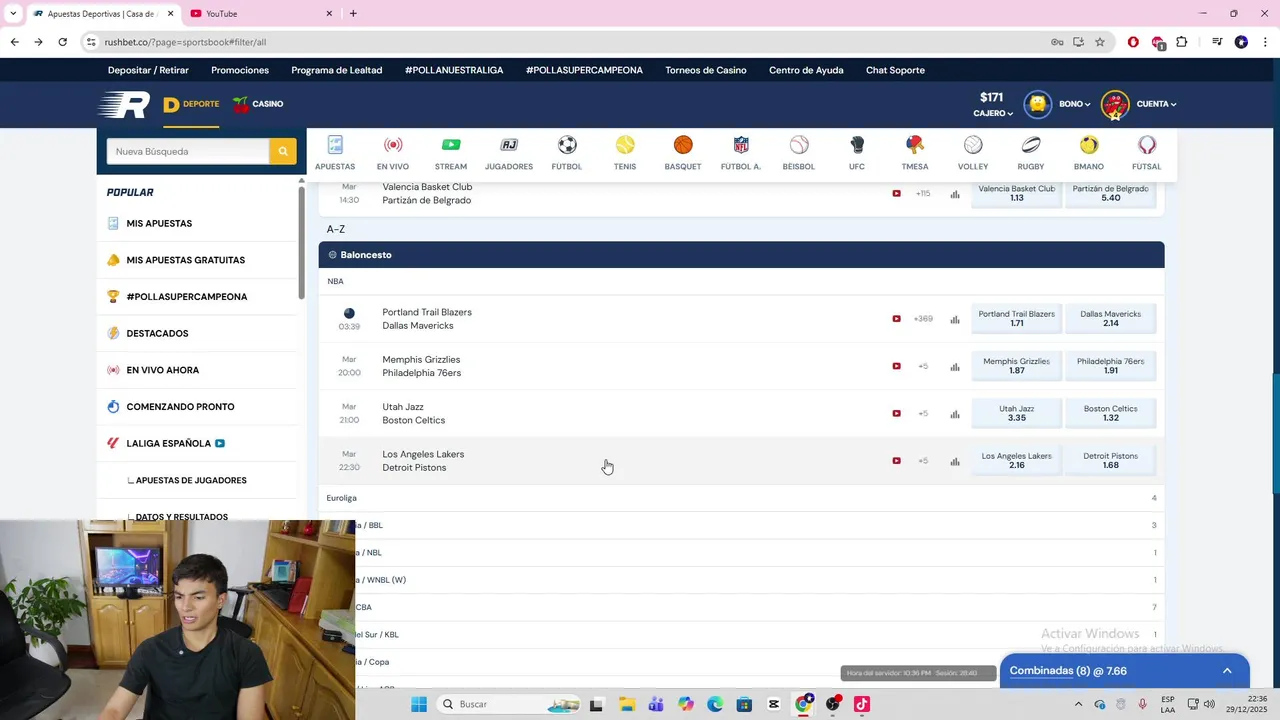Open the Bono dropdown
This screenshot has width=1280, height=720.
(x=1075, y=104)
